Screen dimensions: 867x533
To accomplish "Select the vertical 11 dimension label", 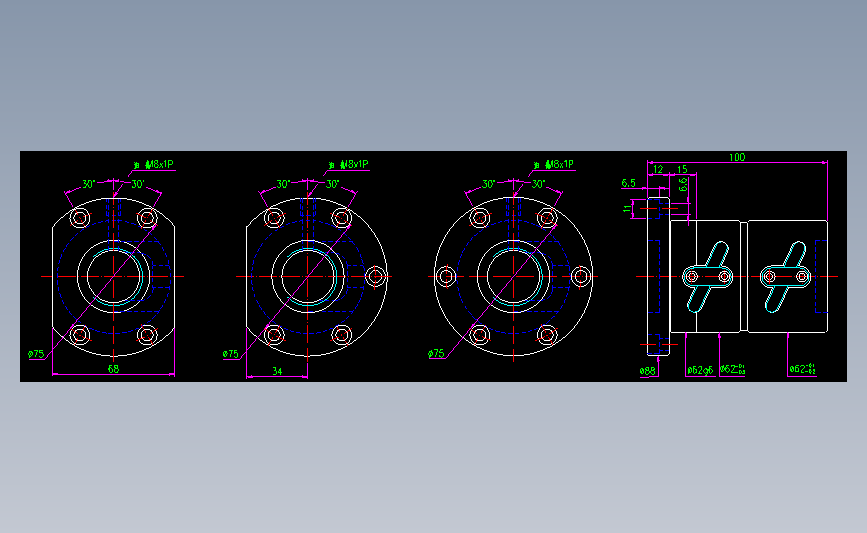I will point(627,208).
